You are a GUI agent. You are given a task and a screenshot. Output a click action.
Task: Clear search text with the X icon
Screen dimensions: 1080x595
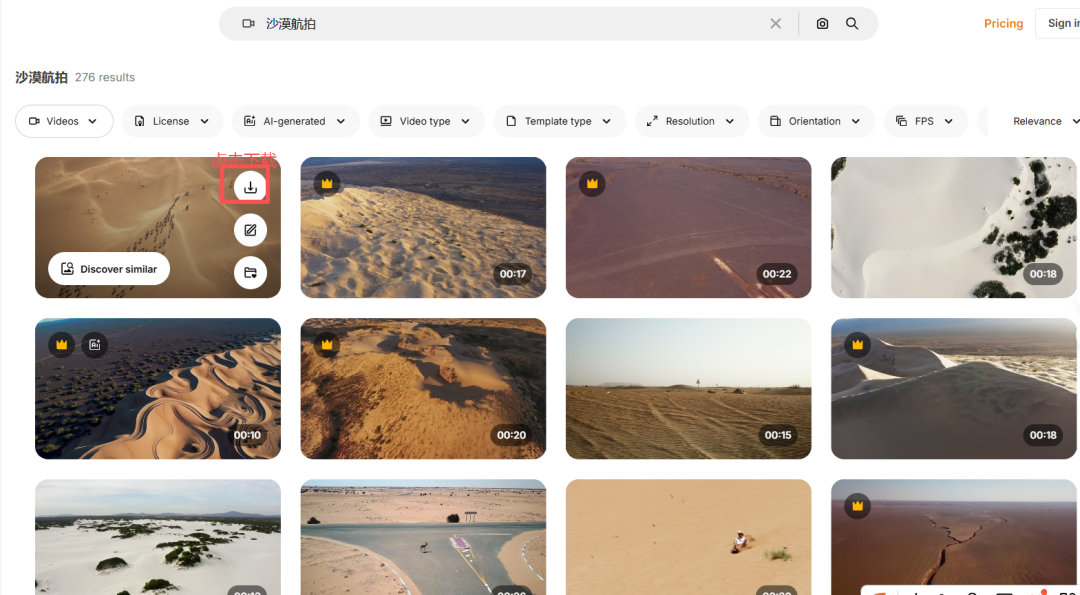(x=775, y=24)
